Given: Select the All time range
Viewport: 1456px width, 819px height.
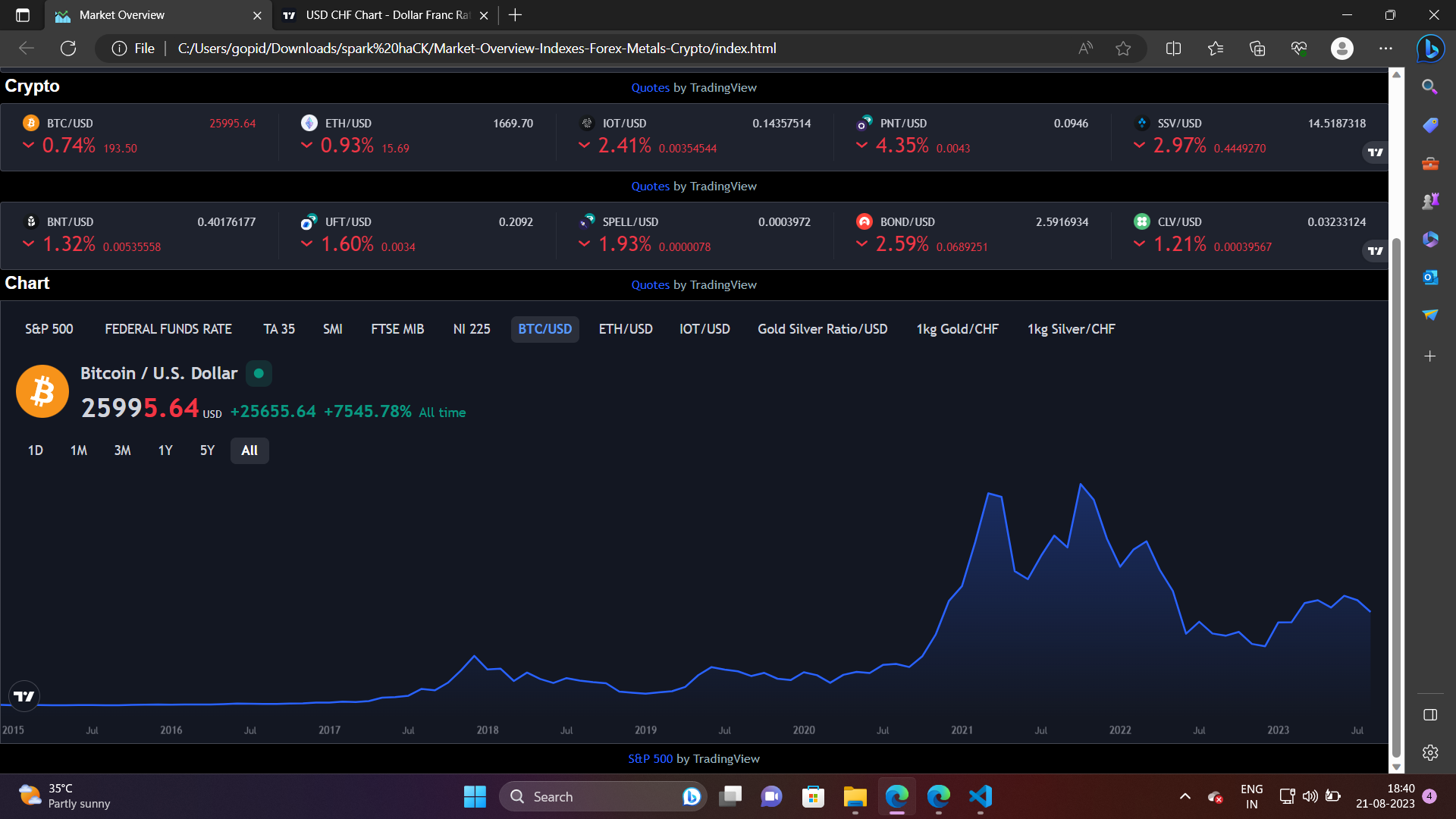Looking at the screenshot, I should (x=249, y=450).
